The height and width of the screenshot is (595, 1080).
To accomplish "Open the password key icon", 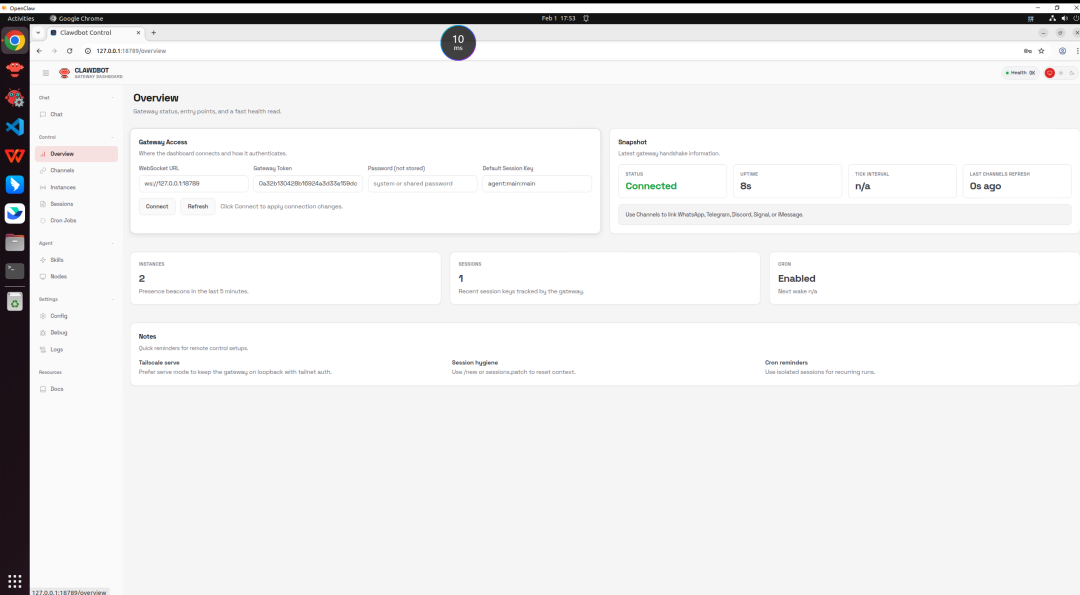I will [1028, 51].
